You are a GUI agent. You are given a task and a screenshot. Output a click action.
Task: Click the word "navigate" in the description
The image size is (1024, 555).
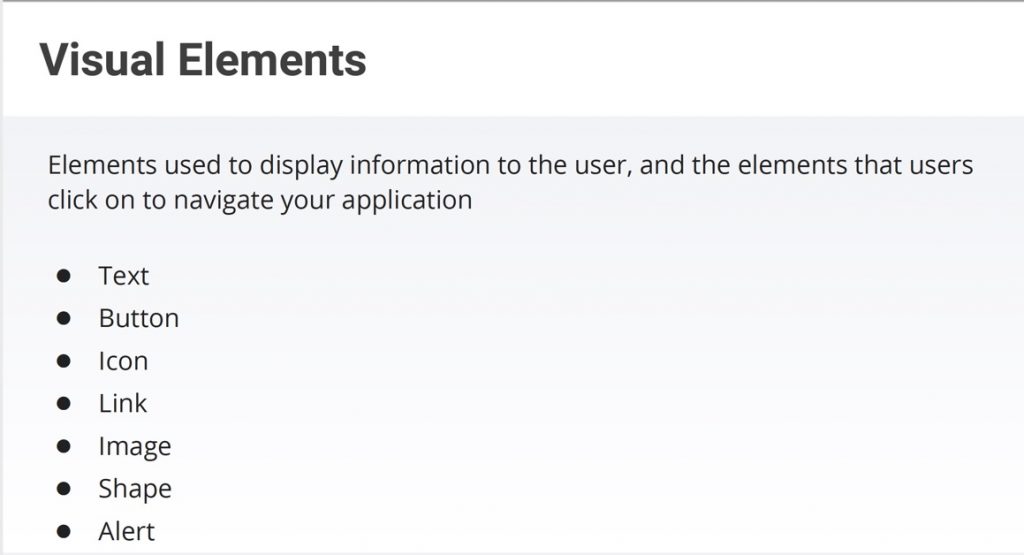223,200
